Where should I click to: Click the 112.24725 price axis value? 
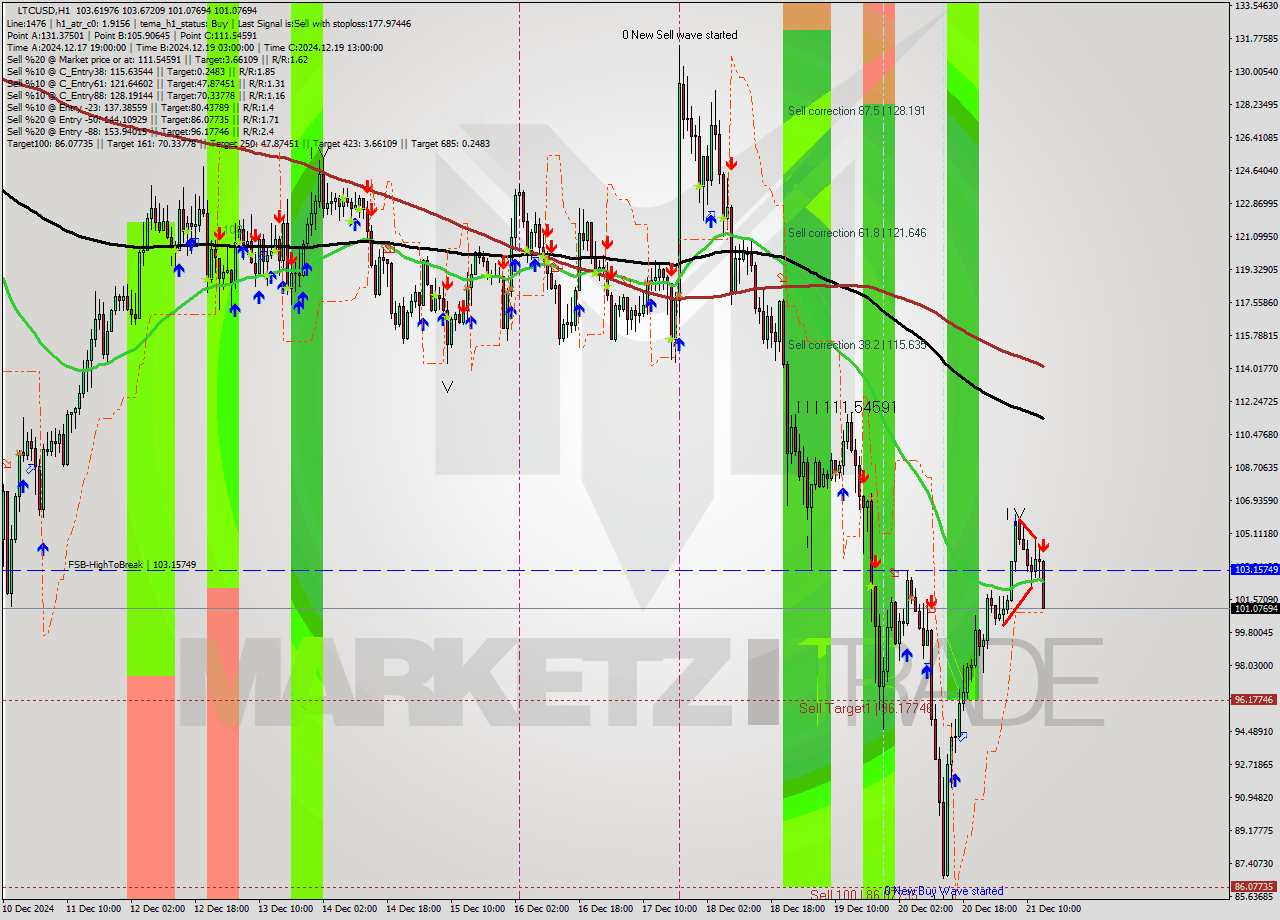point(1255,402)
